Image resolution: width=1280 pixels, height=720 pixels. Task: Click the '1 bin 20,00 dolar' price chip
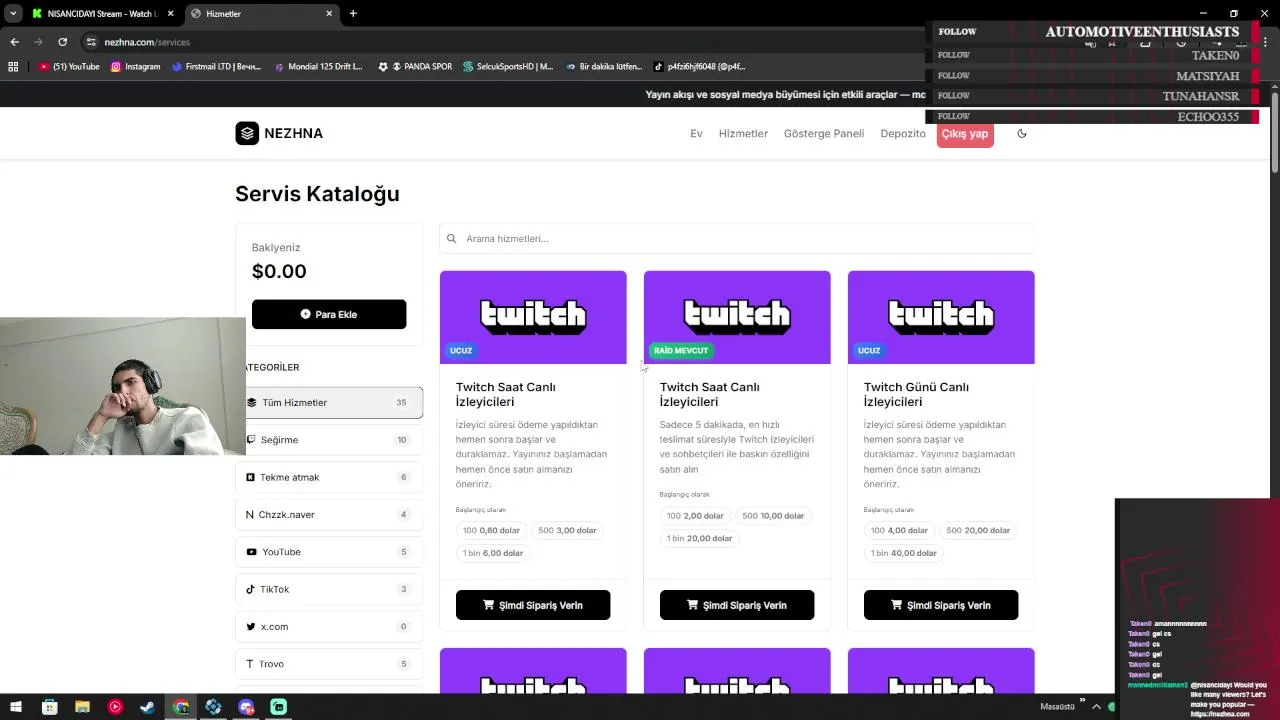coord(699,538)
